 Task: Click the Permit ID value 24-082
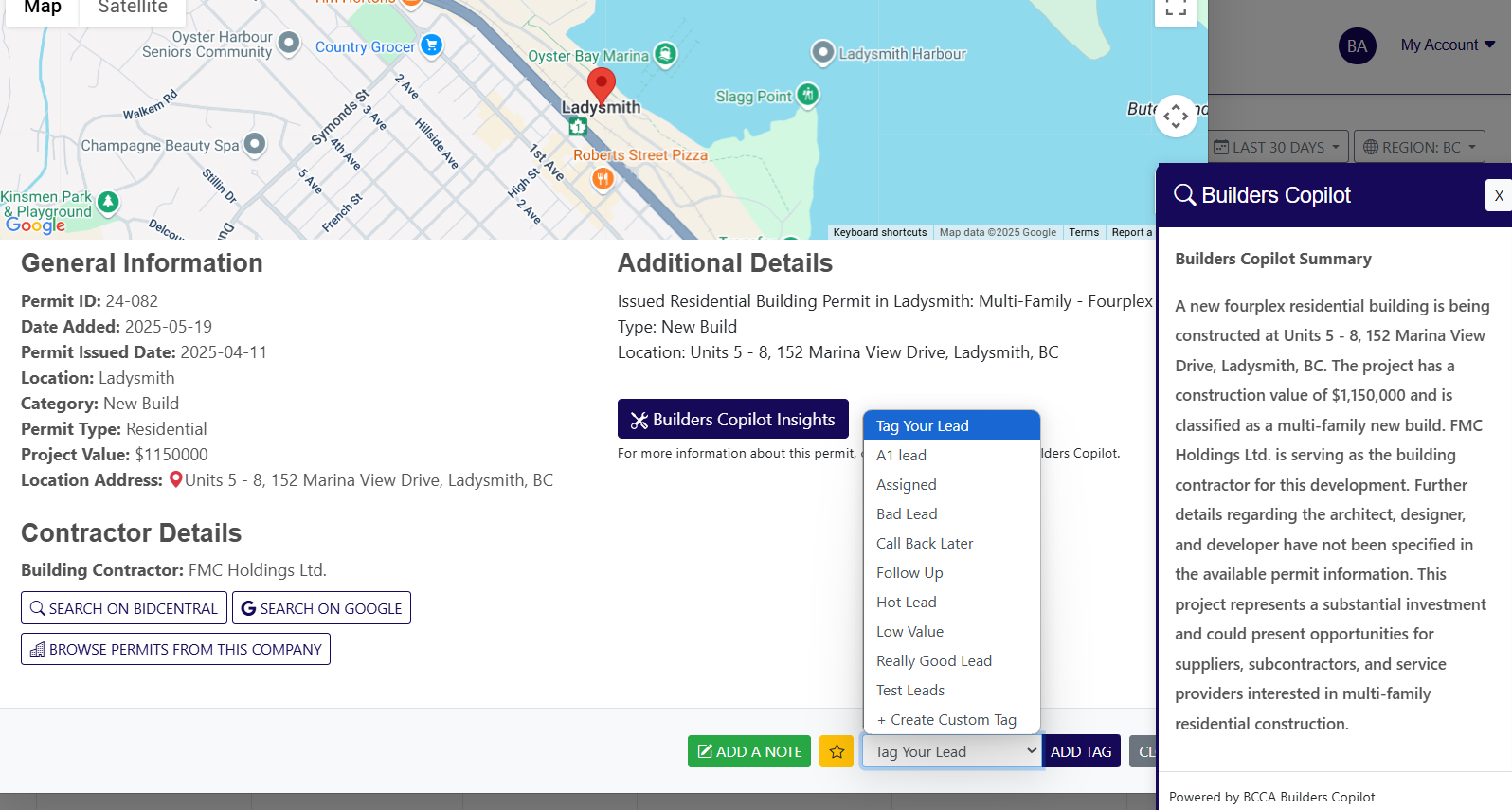pyautogui.click(x=132, y=301)
